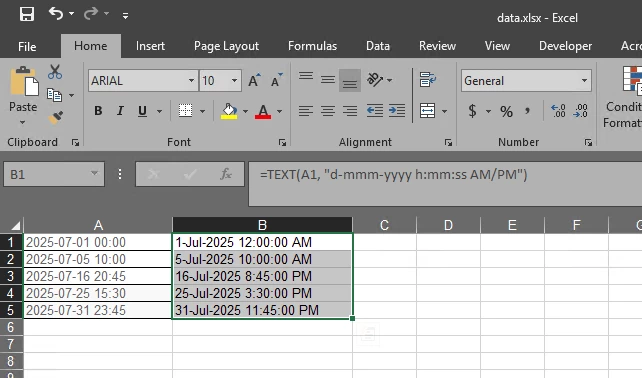Screen dimensions: 642x378
Task: Open the View tab
Action: 497,46
